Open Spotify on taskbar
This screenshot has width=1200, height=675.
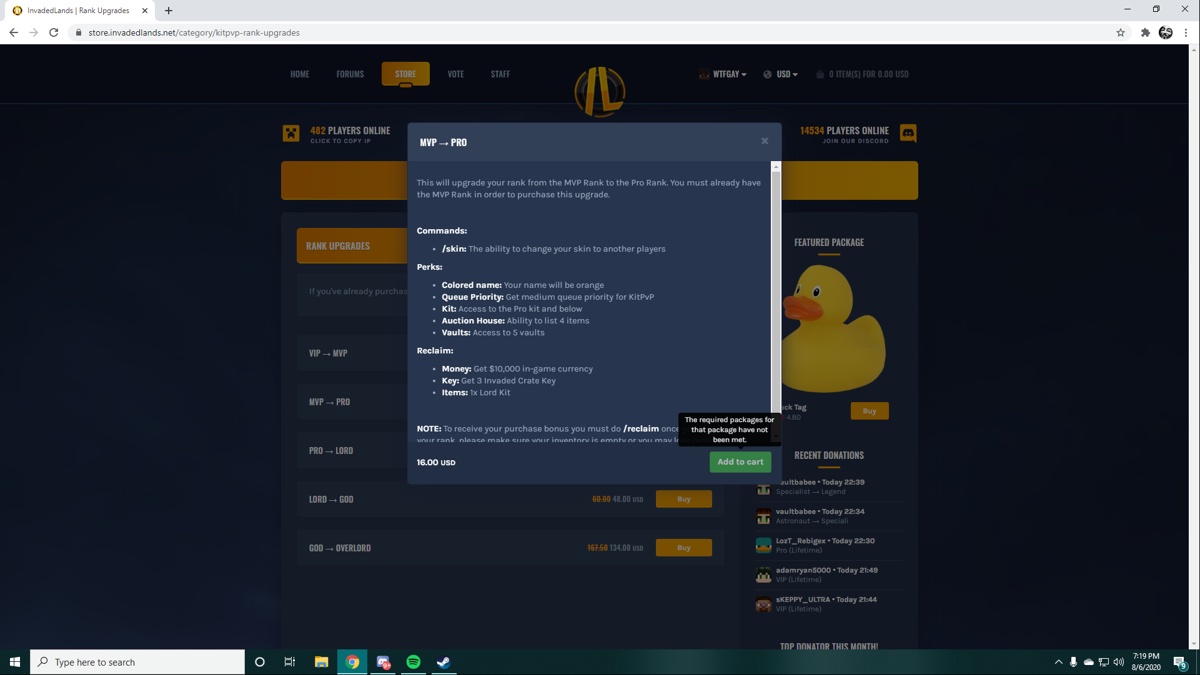tap(413, 662)
